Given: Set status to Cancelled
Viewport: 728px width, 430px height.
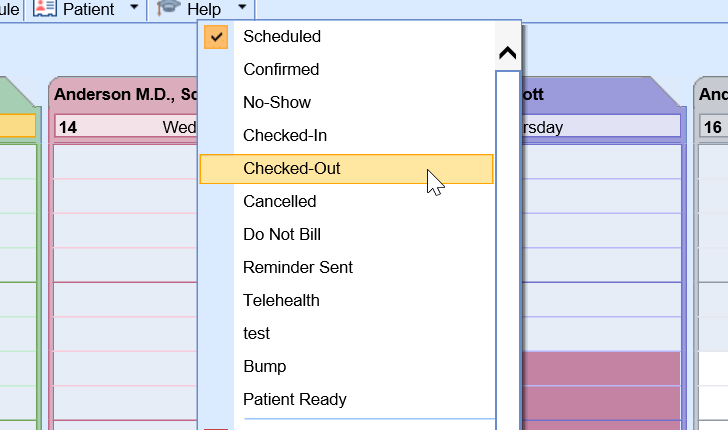Looking at the screenshot, I should tap(280, 202).
